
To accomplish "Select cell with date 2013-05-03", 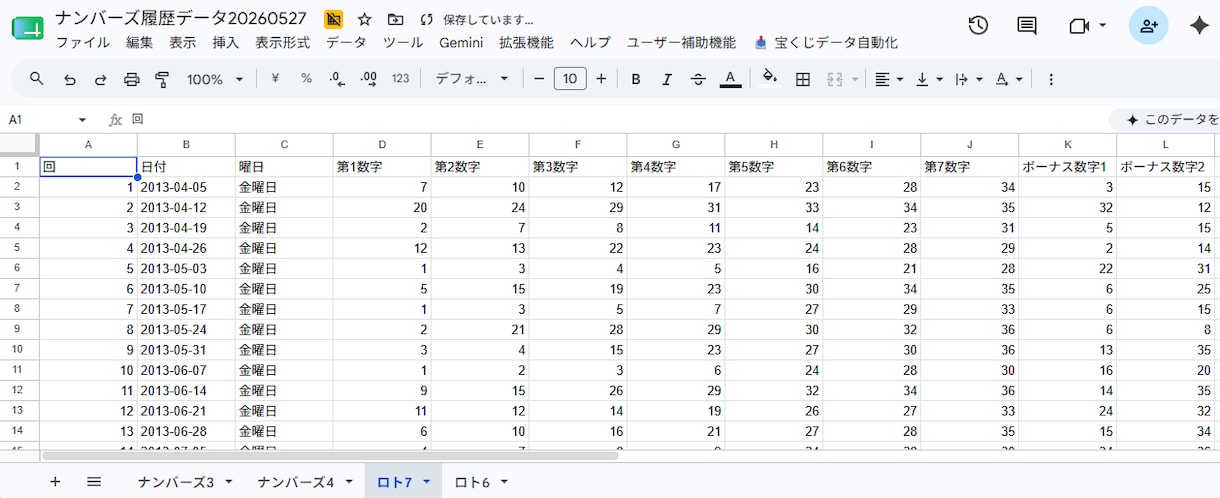I will [186, 269].
